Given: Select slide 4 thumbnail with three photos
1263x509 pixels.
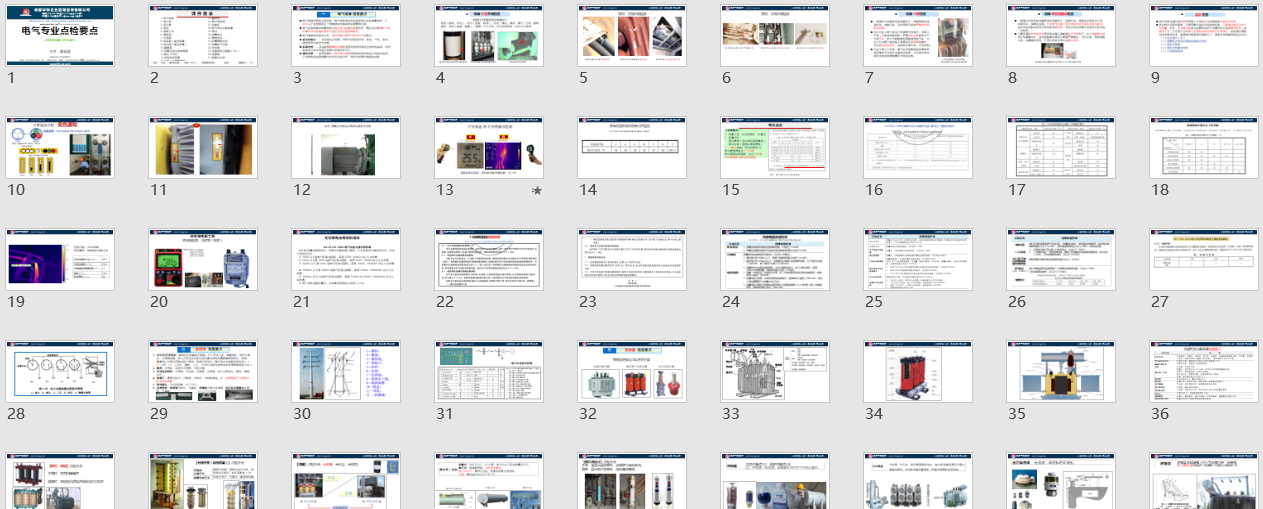Looking at the screenshot, I should pyautogui.click(x=489, y=35).
